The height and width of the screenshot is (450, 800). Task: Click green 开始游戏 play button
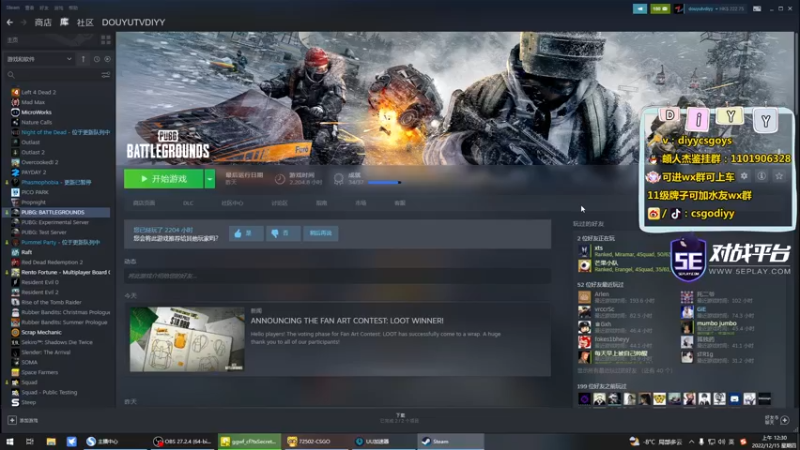pos(164,179)
